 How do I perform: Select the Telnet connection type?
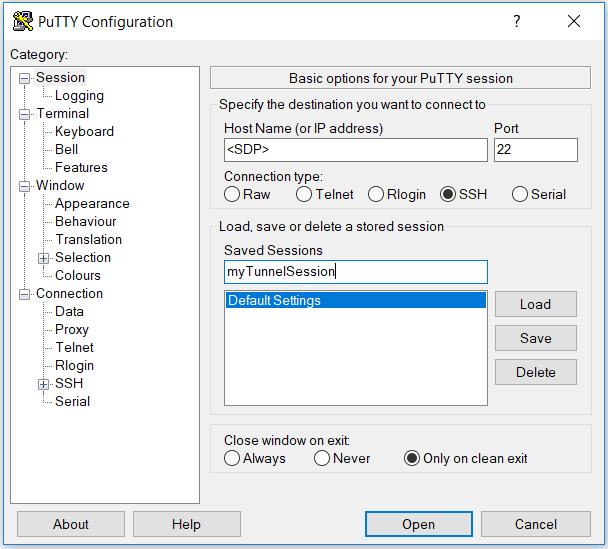click(x=304, y=194)
